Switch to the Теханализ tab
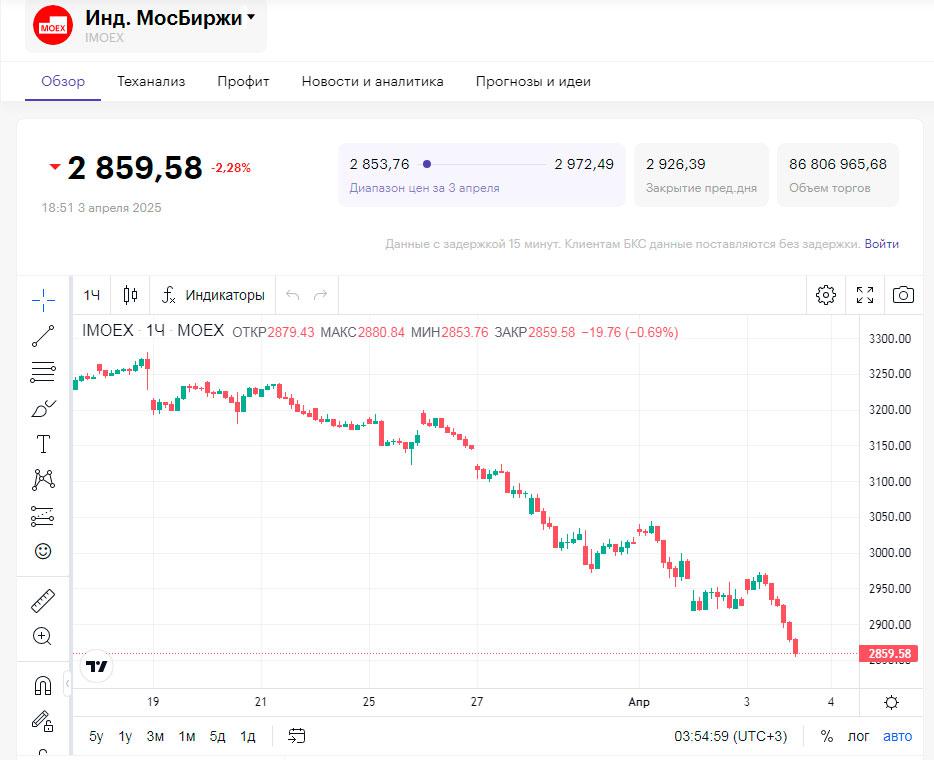The width and height of the screenshot is (934, 760). 151,81
